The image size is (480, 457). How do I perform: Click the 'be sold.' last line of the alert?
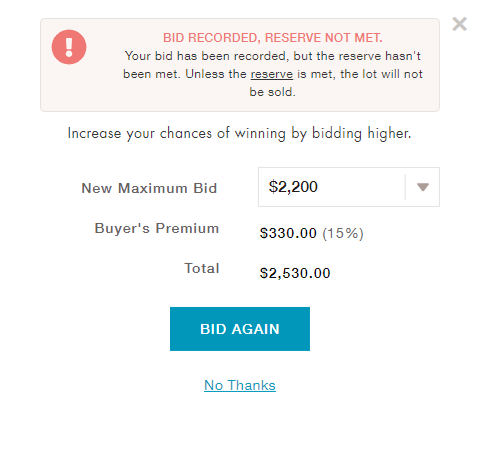pyautogui.click(x=273, y=92)
